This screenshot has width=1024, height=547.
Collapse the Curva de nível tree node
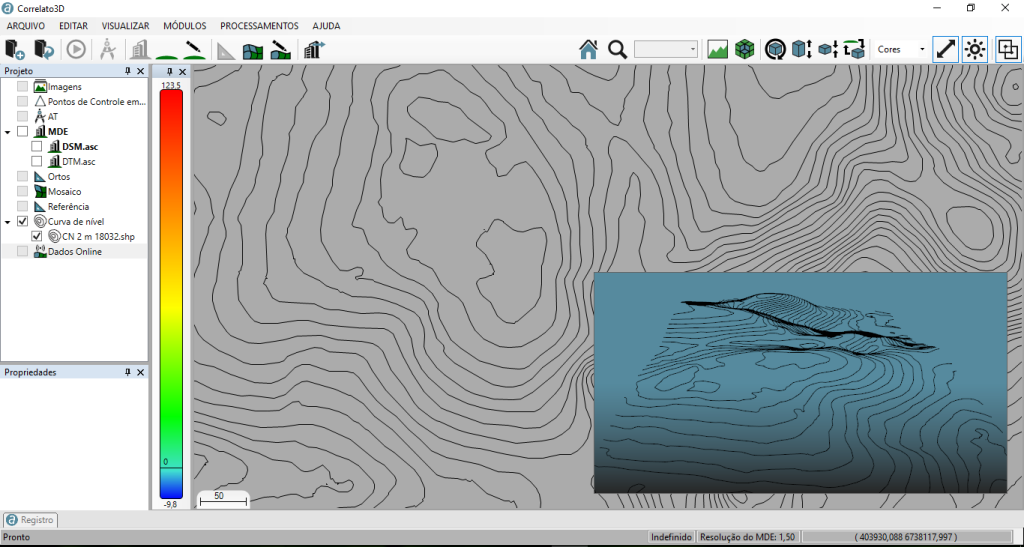click(x=8, y=222)
